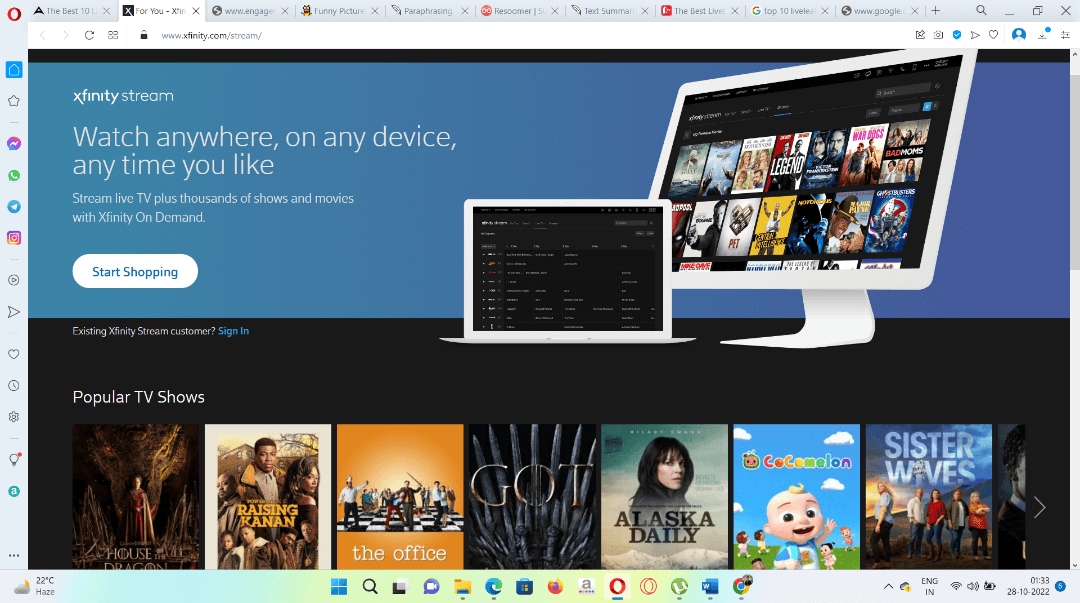This screenshot has height=603, width=1080.
Task: Show next Popular TV Shows with chevron
Action: click(1039, 507)
